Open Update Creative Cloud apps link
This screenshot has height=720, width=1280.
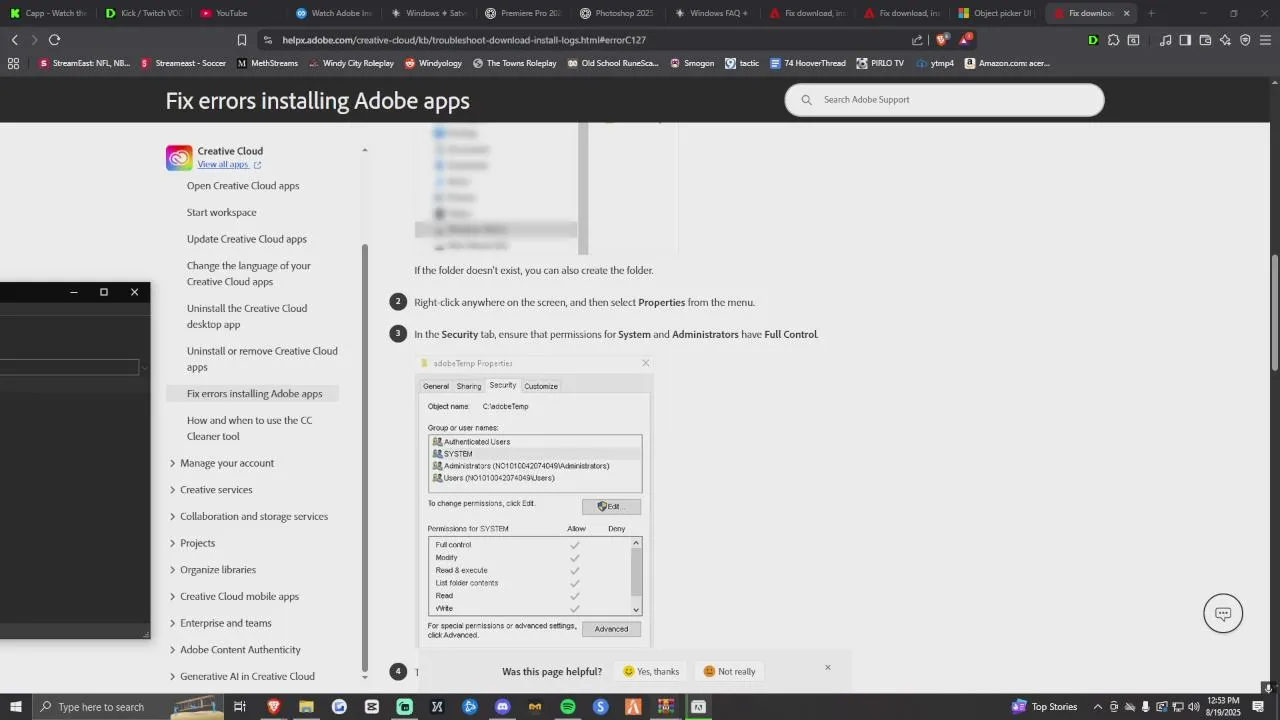(247, 239)
